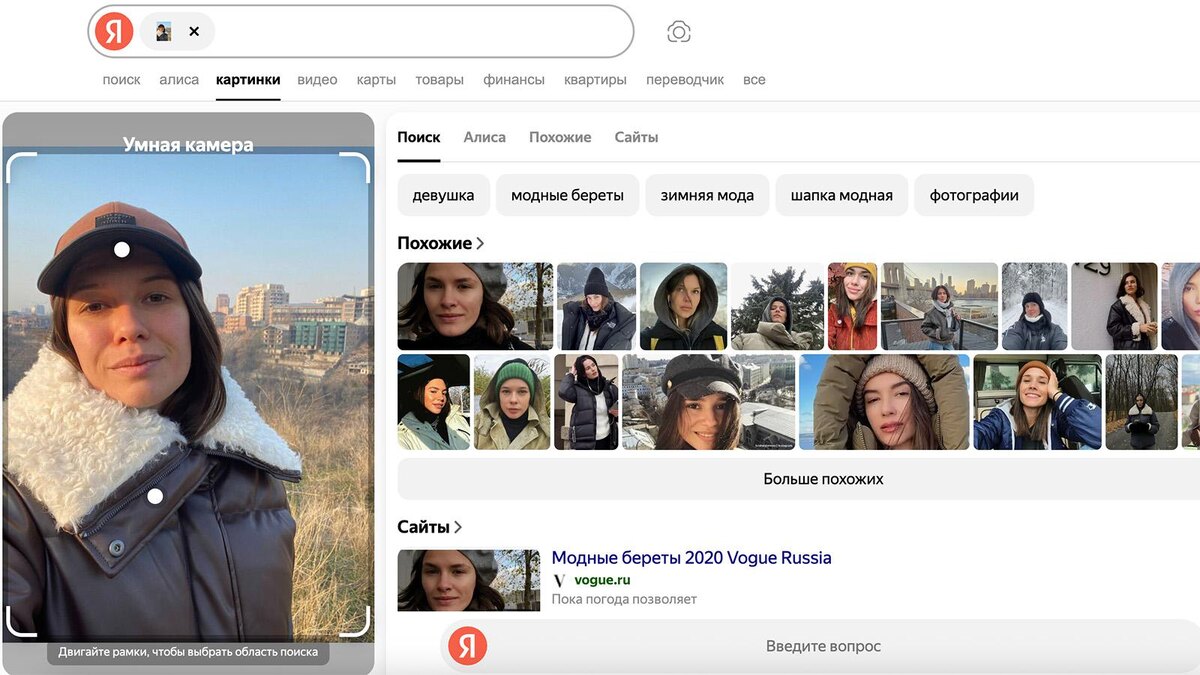Screen dimensions: 1200x675
Task: Expand the Похожие section chevron
Action: (x=481, y=242)
